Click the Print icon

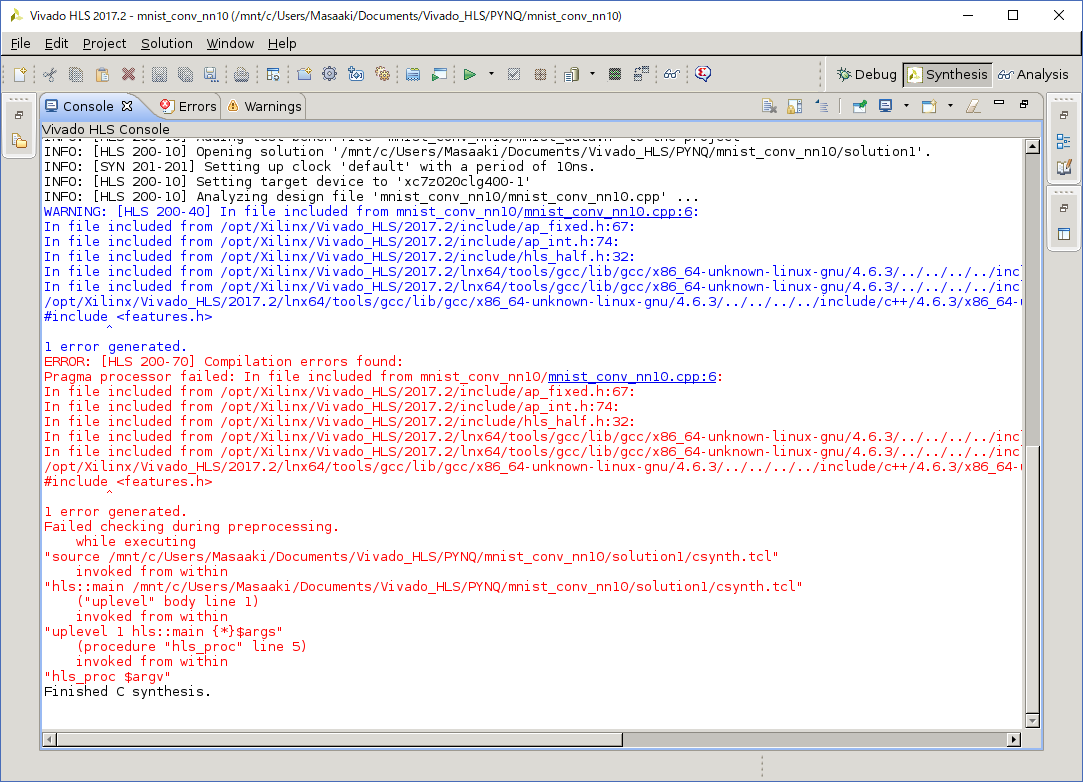(x=240, y=74)
